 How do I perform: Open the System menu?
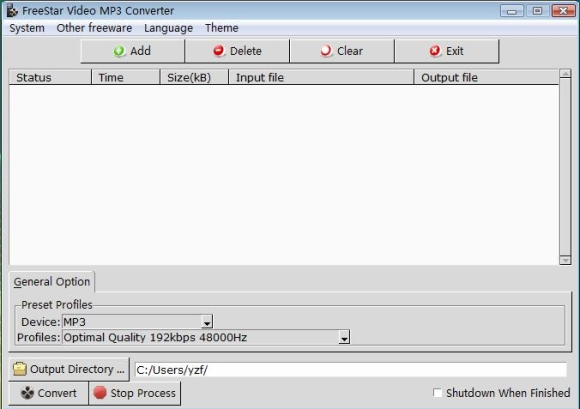click(x=27, y=28)
